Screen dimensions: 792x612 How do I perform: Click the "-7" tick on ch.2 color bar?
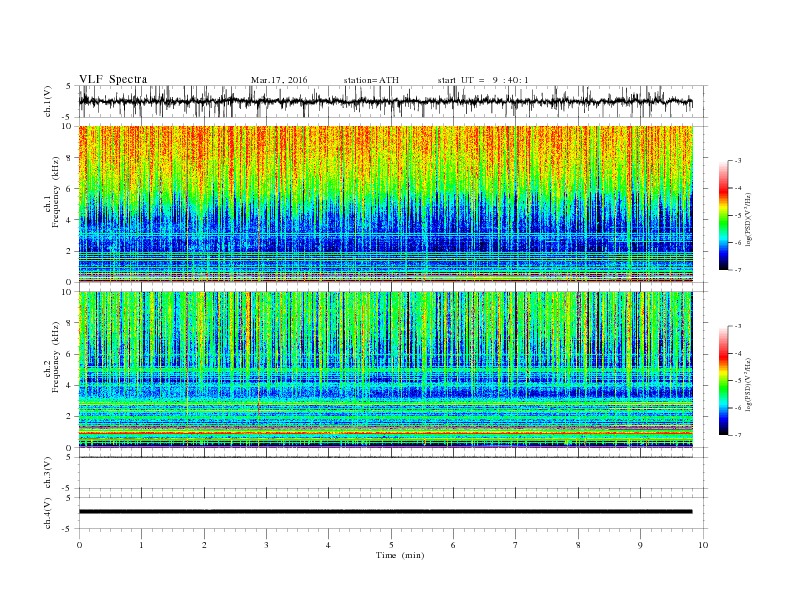(x=738, y=435)
